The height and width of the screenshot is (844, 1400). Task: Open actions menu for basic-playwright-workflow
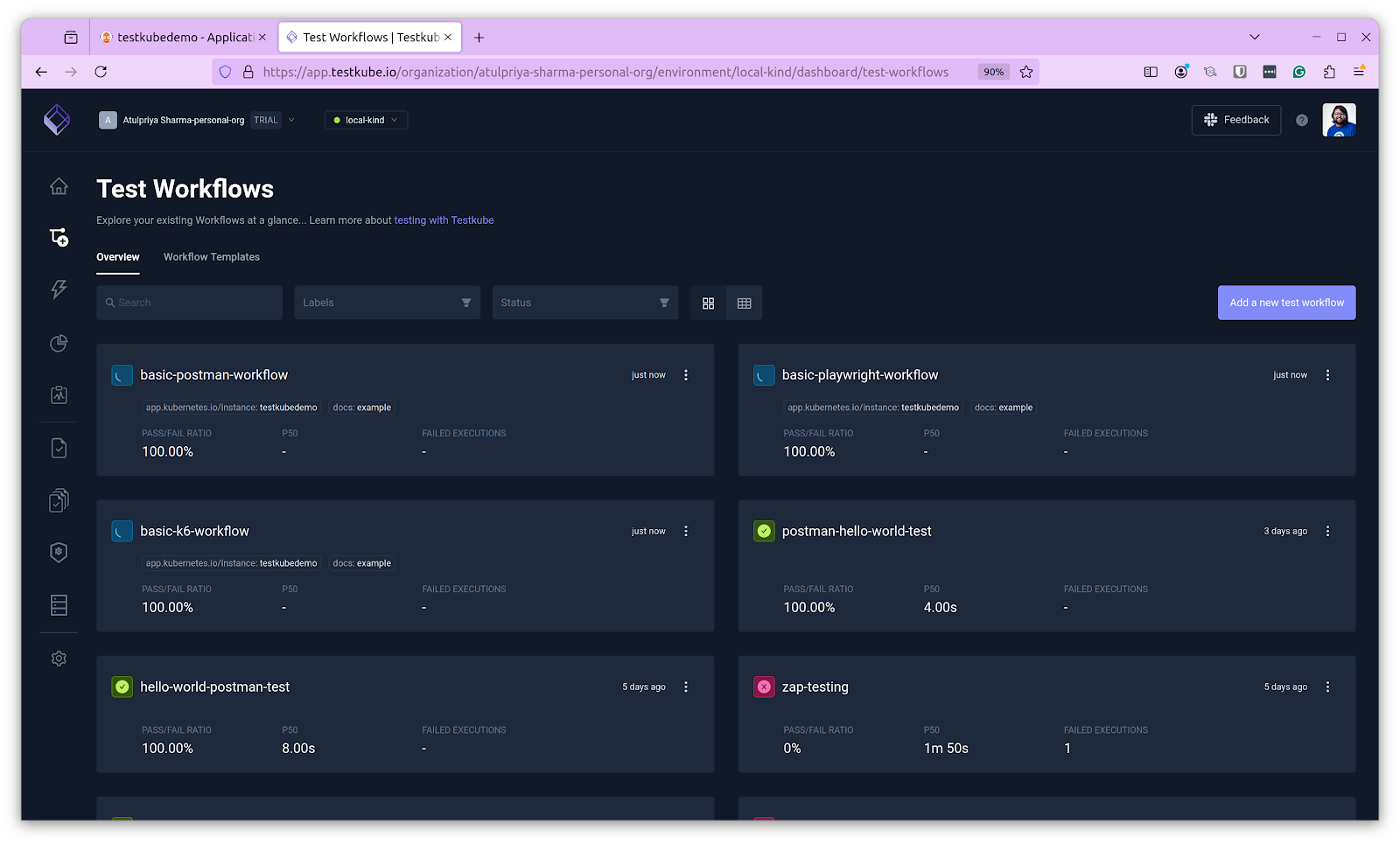(x=1327, y=375)
